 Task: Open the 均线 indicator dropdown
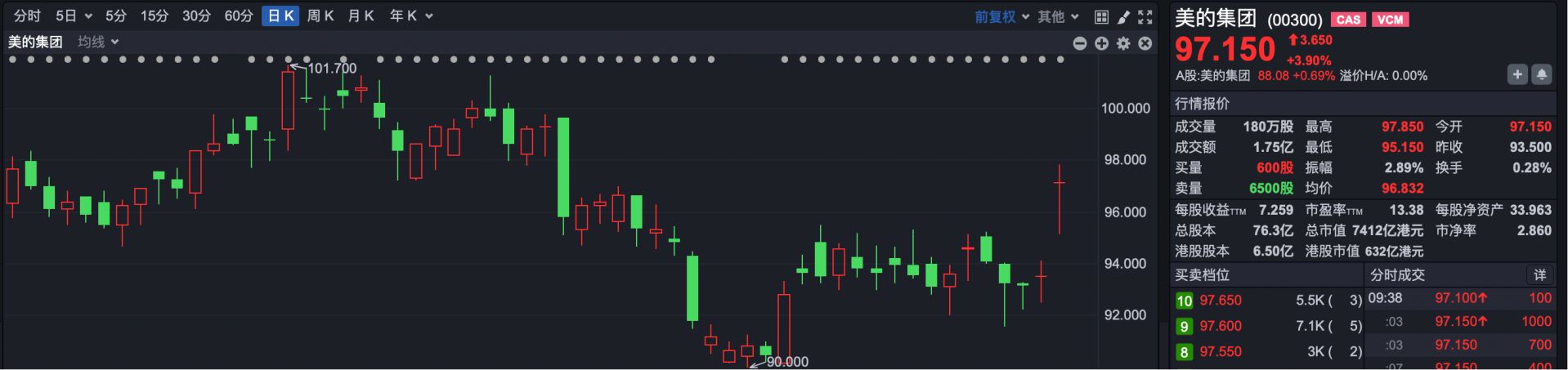point(98,42)
